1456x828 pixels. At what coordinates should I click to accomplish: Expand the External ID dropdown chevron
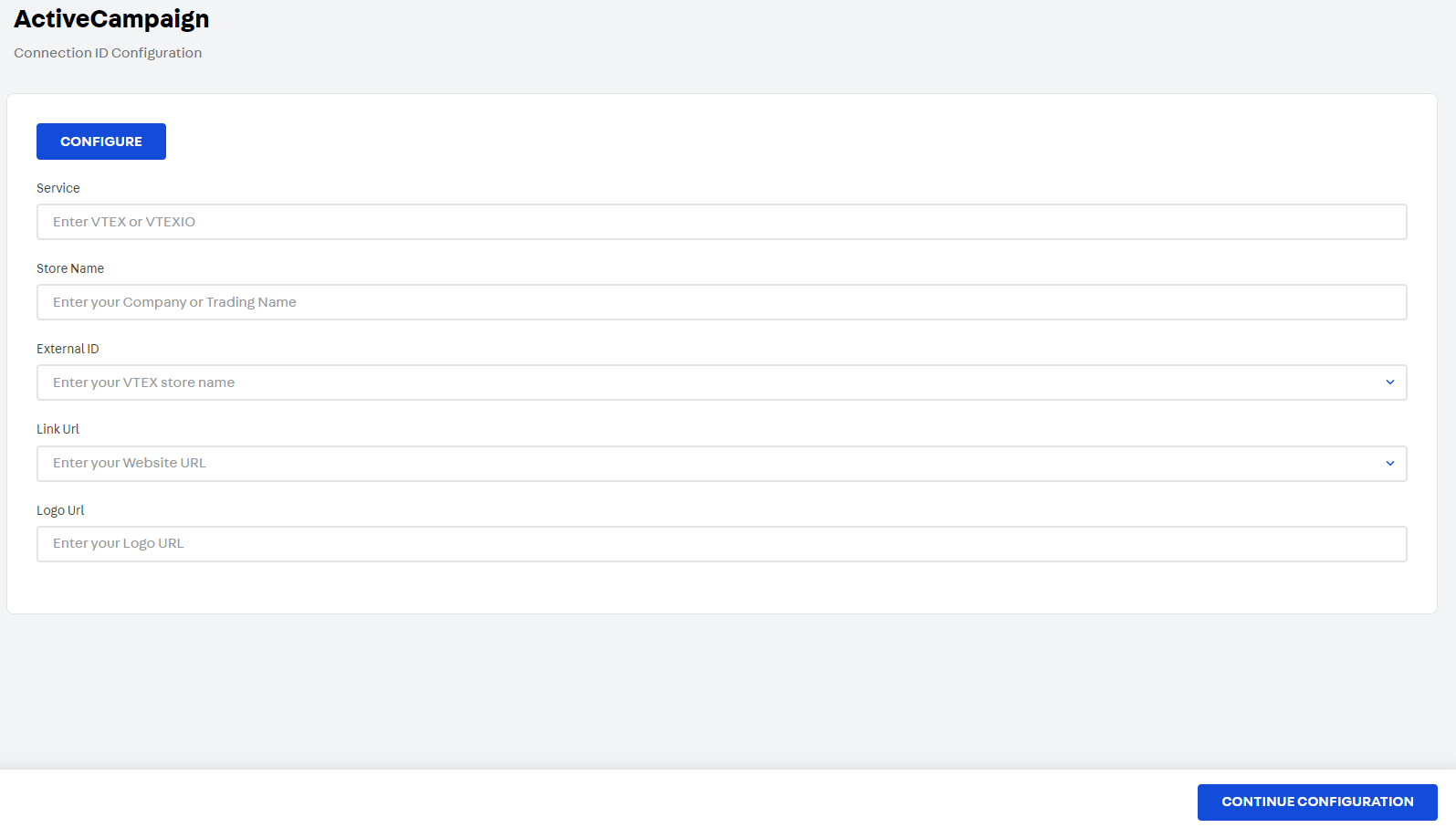coord(1389,383)
